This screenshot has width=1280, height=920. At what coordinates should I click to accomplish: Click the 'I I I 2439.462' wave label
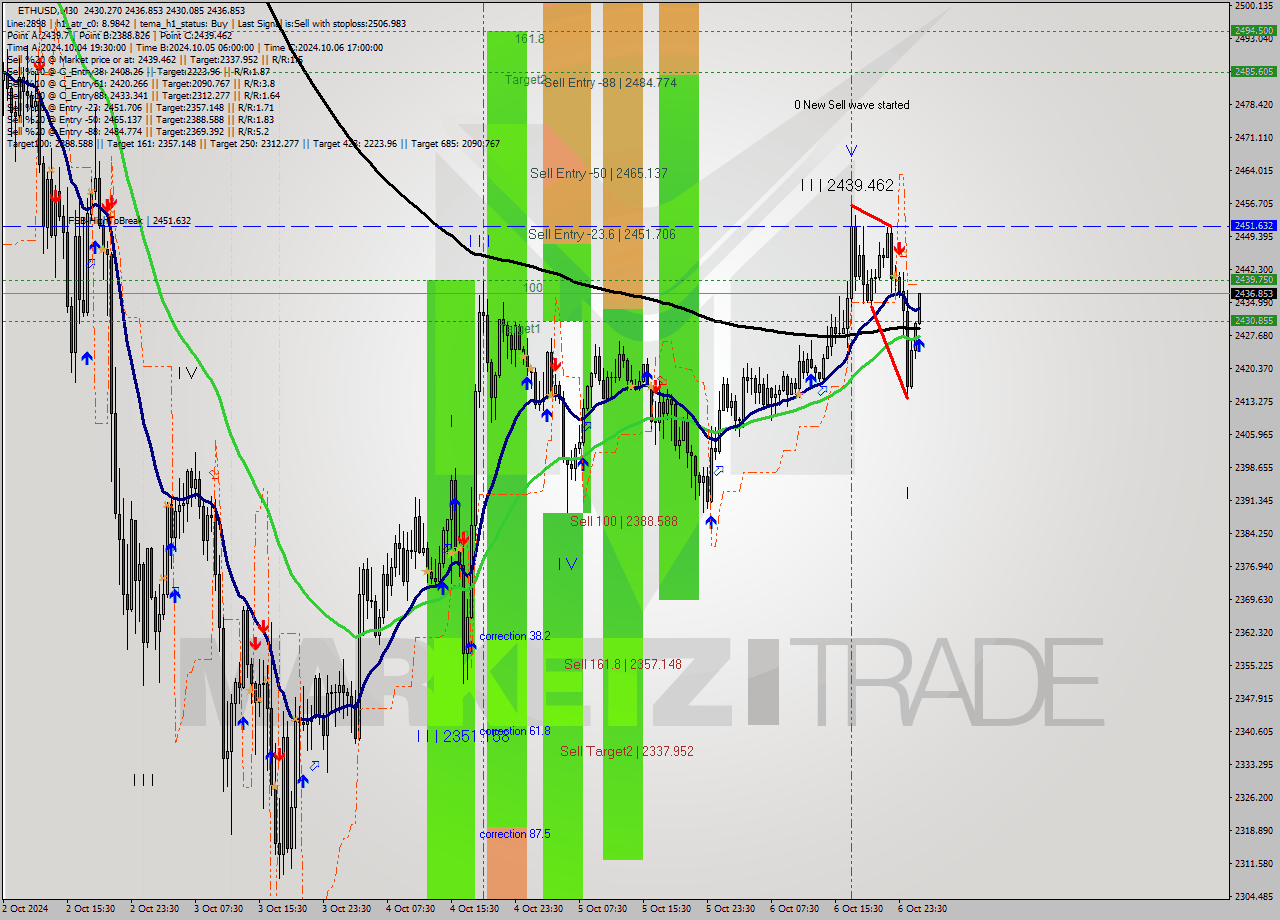[847, 185]
